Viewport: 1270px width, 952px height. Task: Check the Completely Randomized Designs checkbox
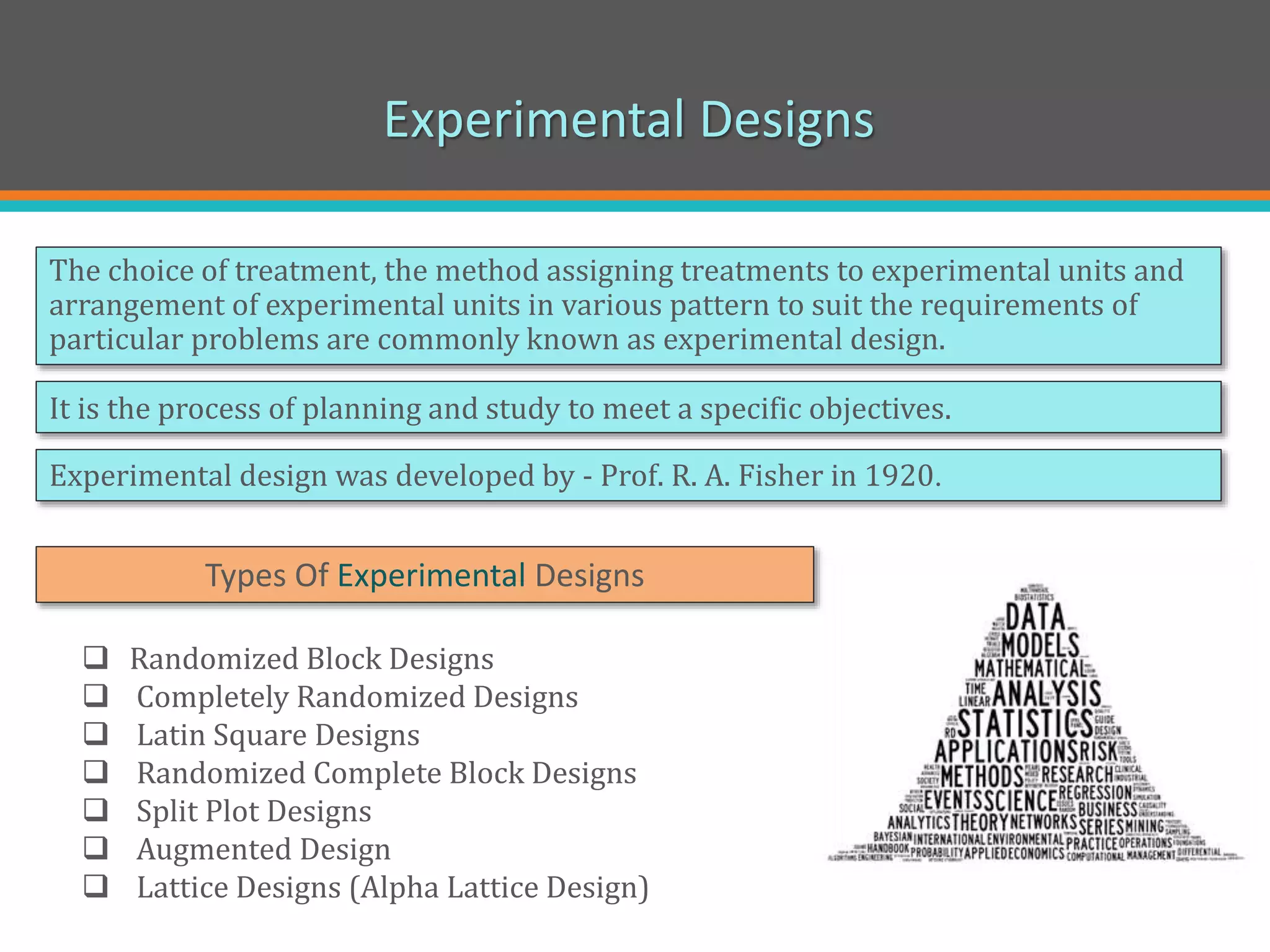click(96, 695)
